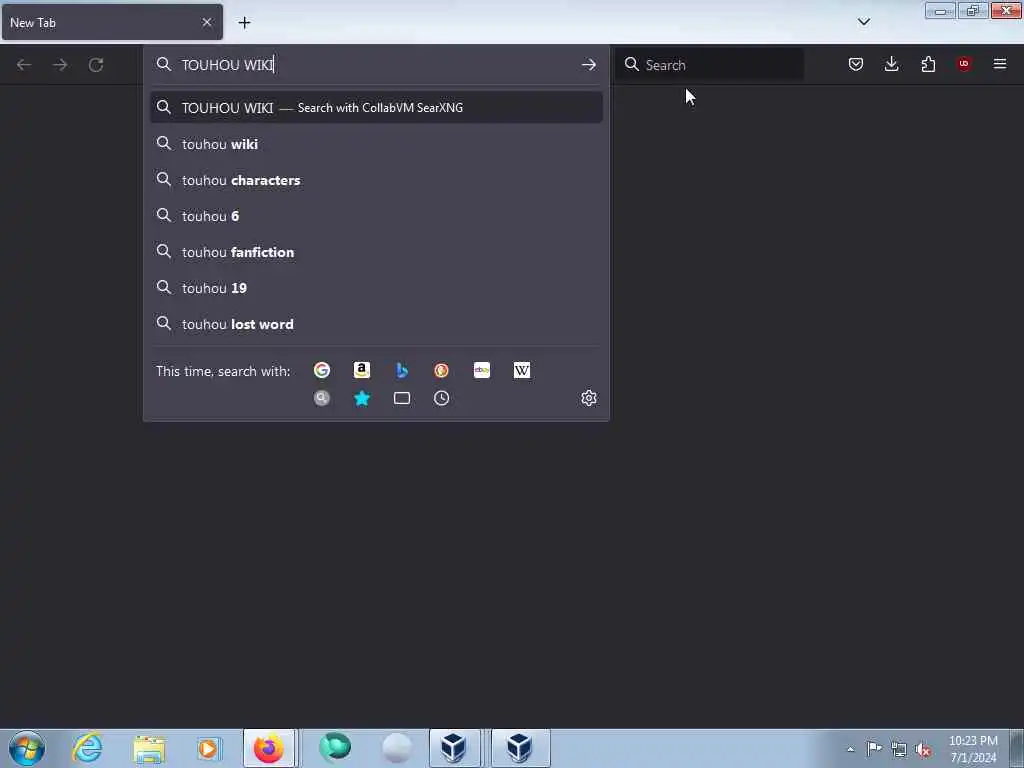Open Save to Pocket icon
Image resolution: width=1024 pixels, height=768 pixels.
point(856,64)
